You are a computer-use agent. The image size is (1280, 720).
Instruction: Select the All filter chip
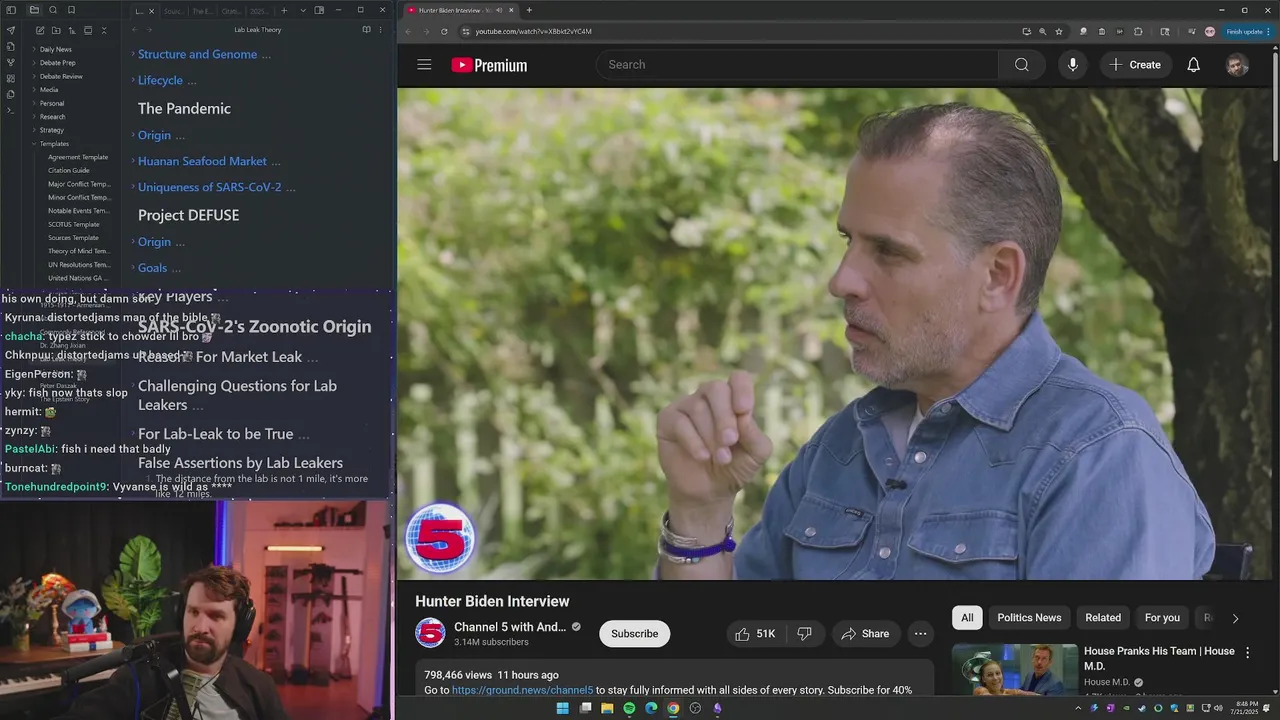967,618
